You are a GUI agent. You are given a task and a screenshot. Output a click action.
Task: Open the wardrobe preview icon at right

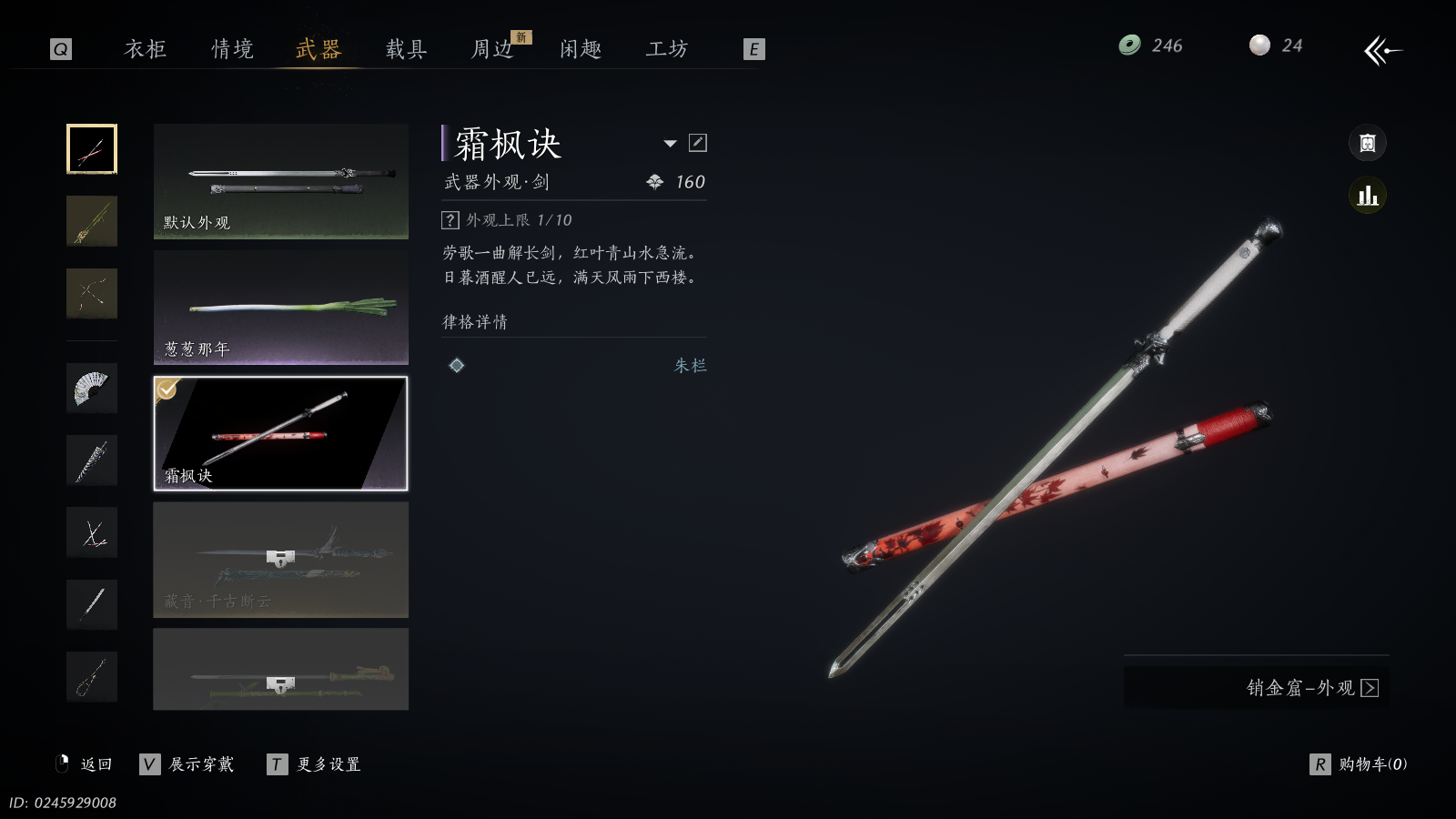point(1367,143)
